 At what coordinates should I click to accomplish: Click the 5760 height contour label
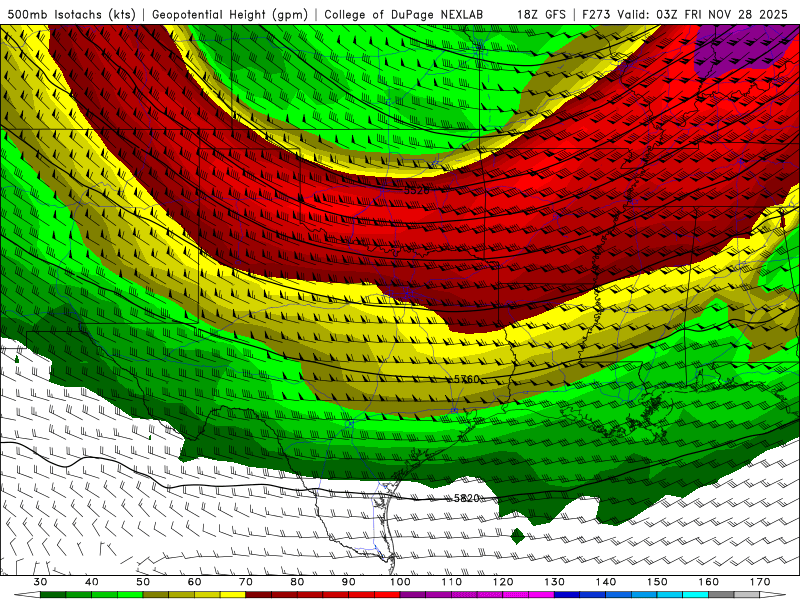tap(467, 379)
